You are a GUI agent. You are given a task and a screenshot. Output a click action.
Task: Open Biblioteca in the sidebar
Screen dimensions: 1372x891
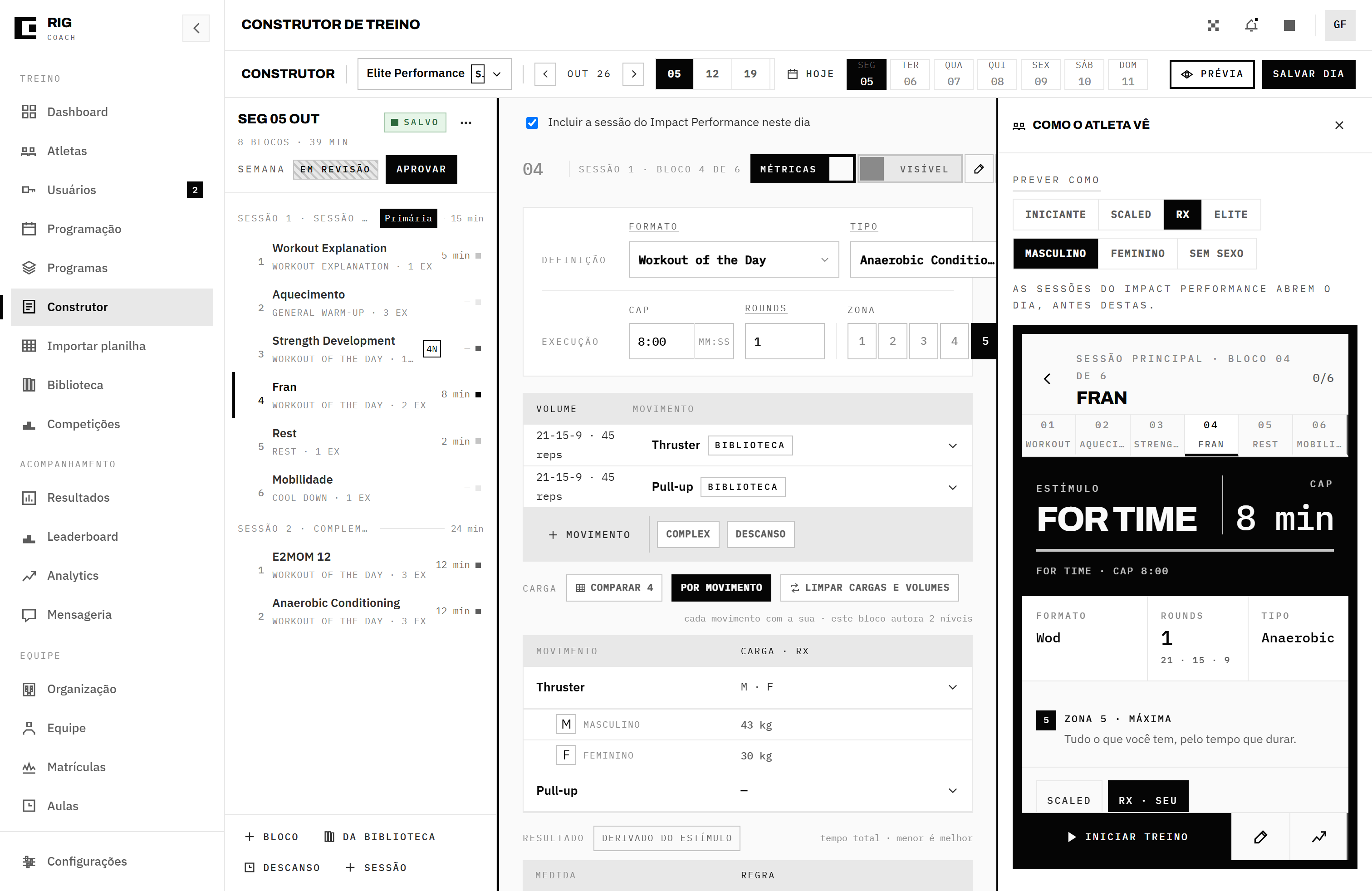[75, 385]
